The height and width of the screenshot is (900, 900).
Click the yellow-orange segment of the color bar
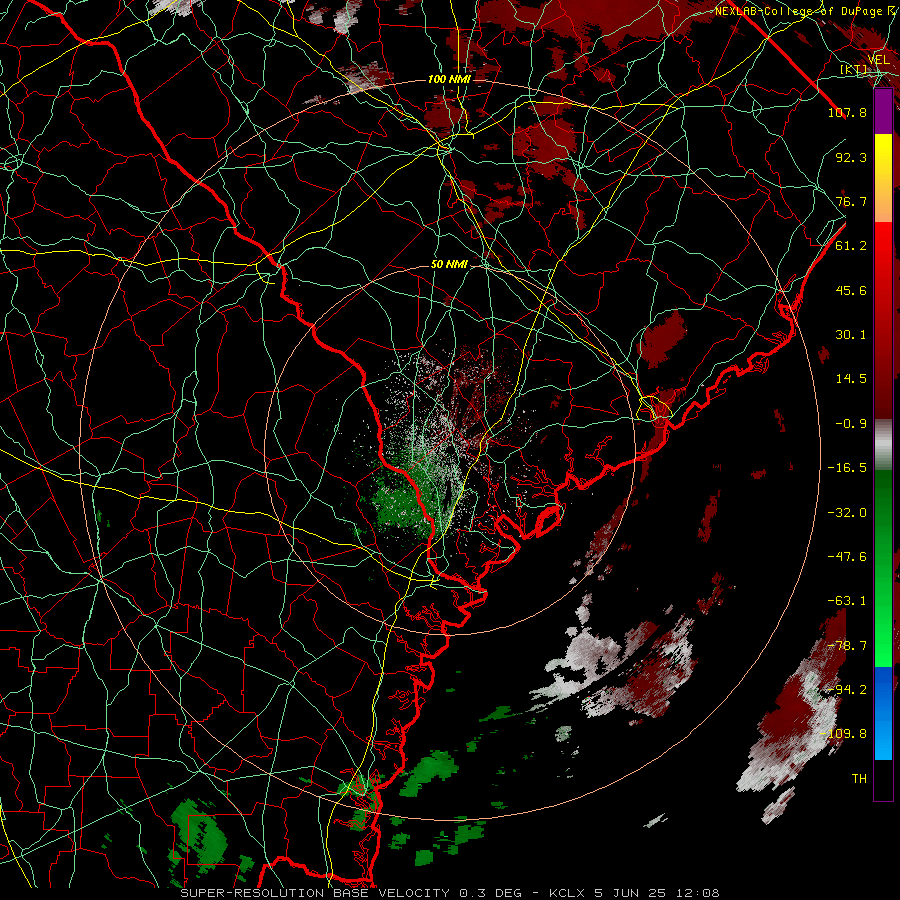tap(883, 178)
